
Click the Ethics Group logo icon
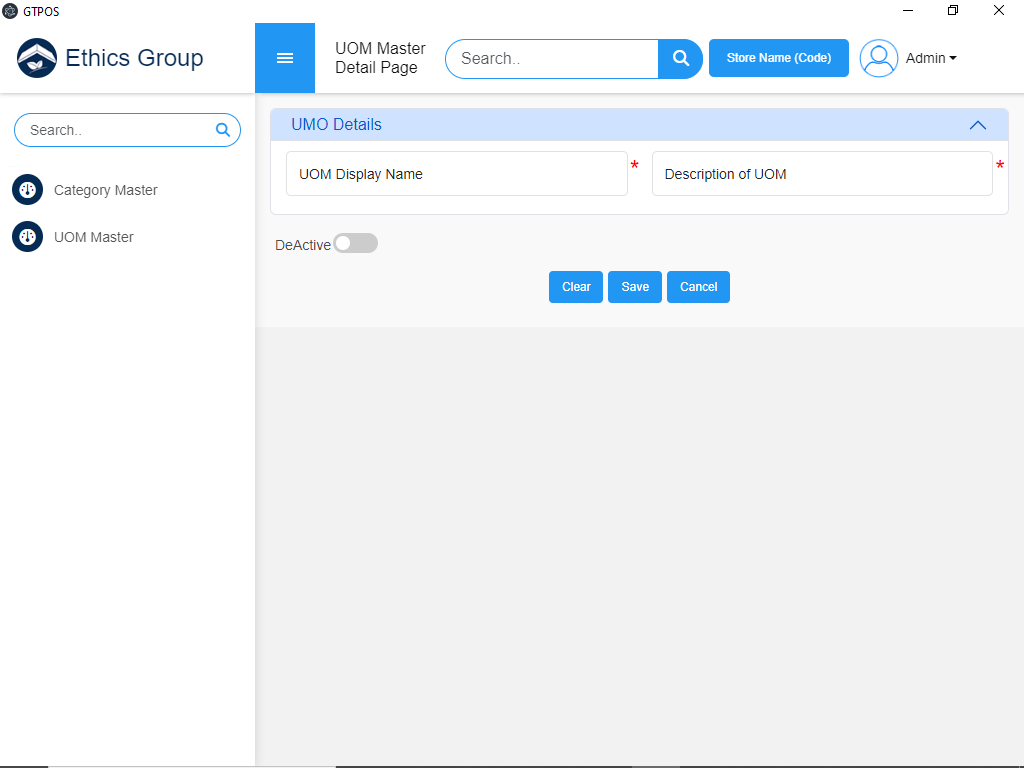tap(37, 58)
